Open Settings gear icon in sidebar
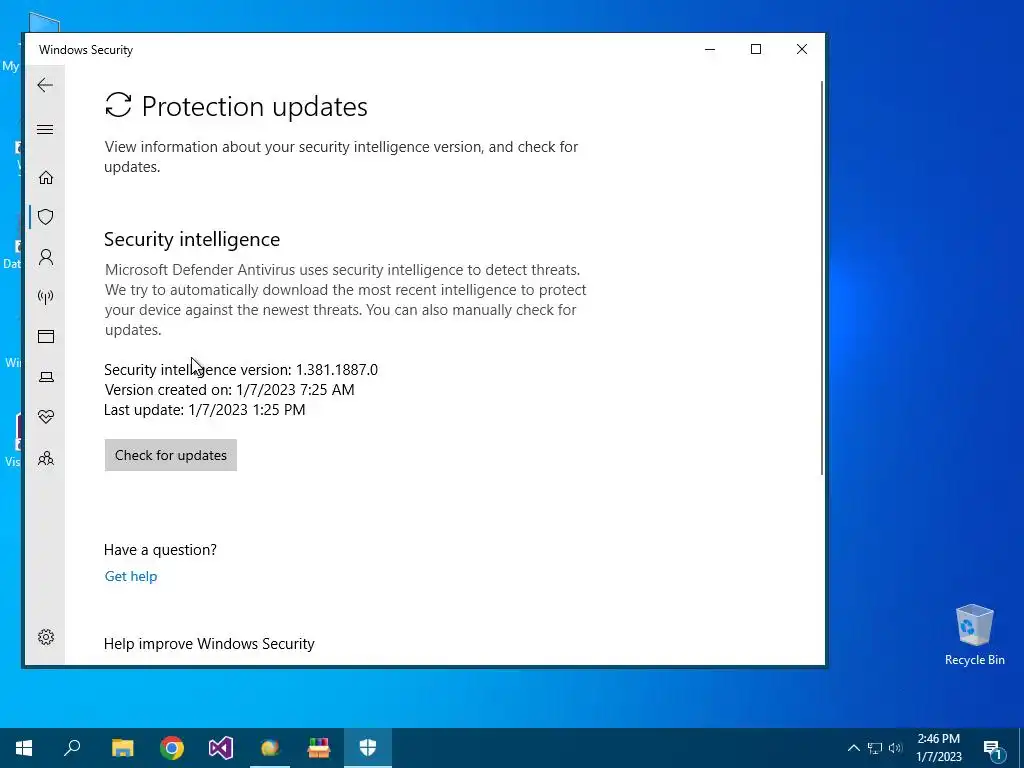The width and height of the screenshot is (1024, 768). point(46,637)
